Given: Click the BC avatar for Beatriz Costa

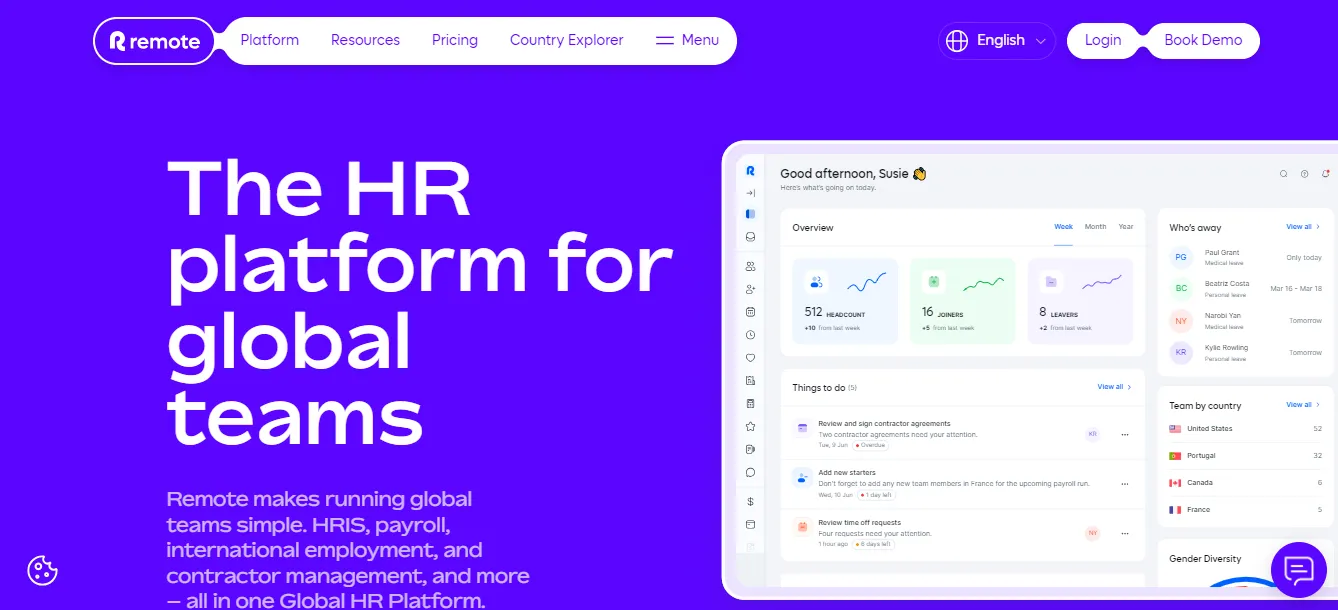Looking at the screenshot, I should [1181, 288].
